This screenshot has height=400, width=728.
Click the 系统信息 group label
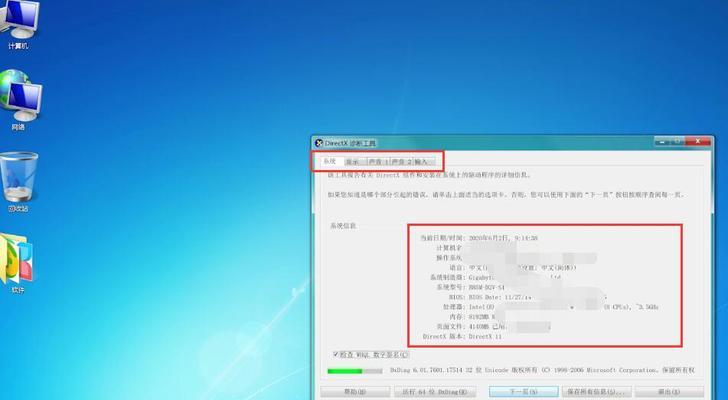point(343,226)
